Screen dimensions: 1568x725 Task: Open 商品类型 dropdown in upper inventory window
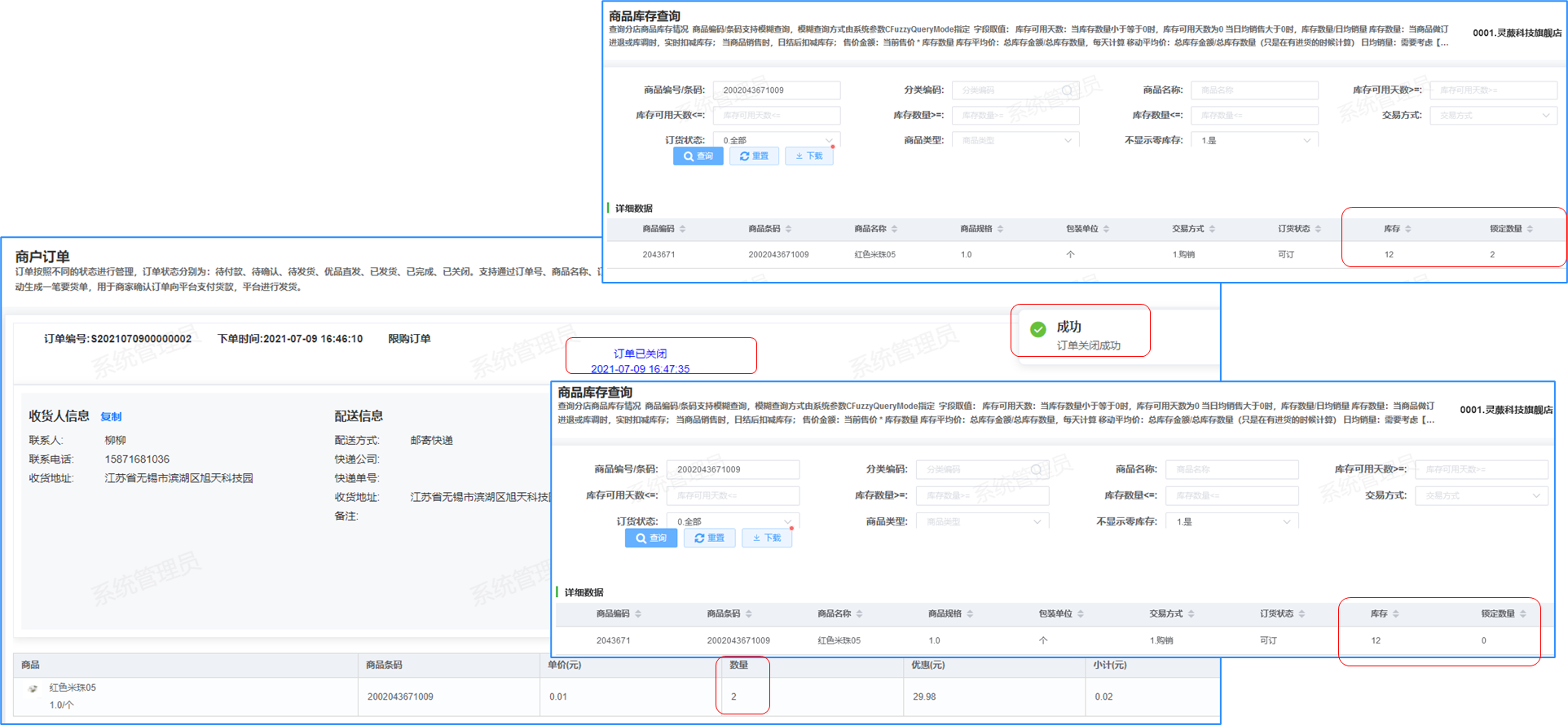point(1015,140)
